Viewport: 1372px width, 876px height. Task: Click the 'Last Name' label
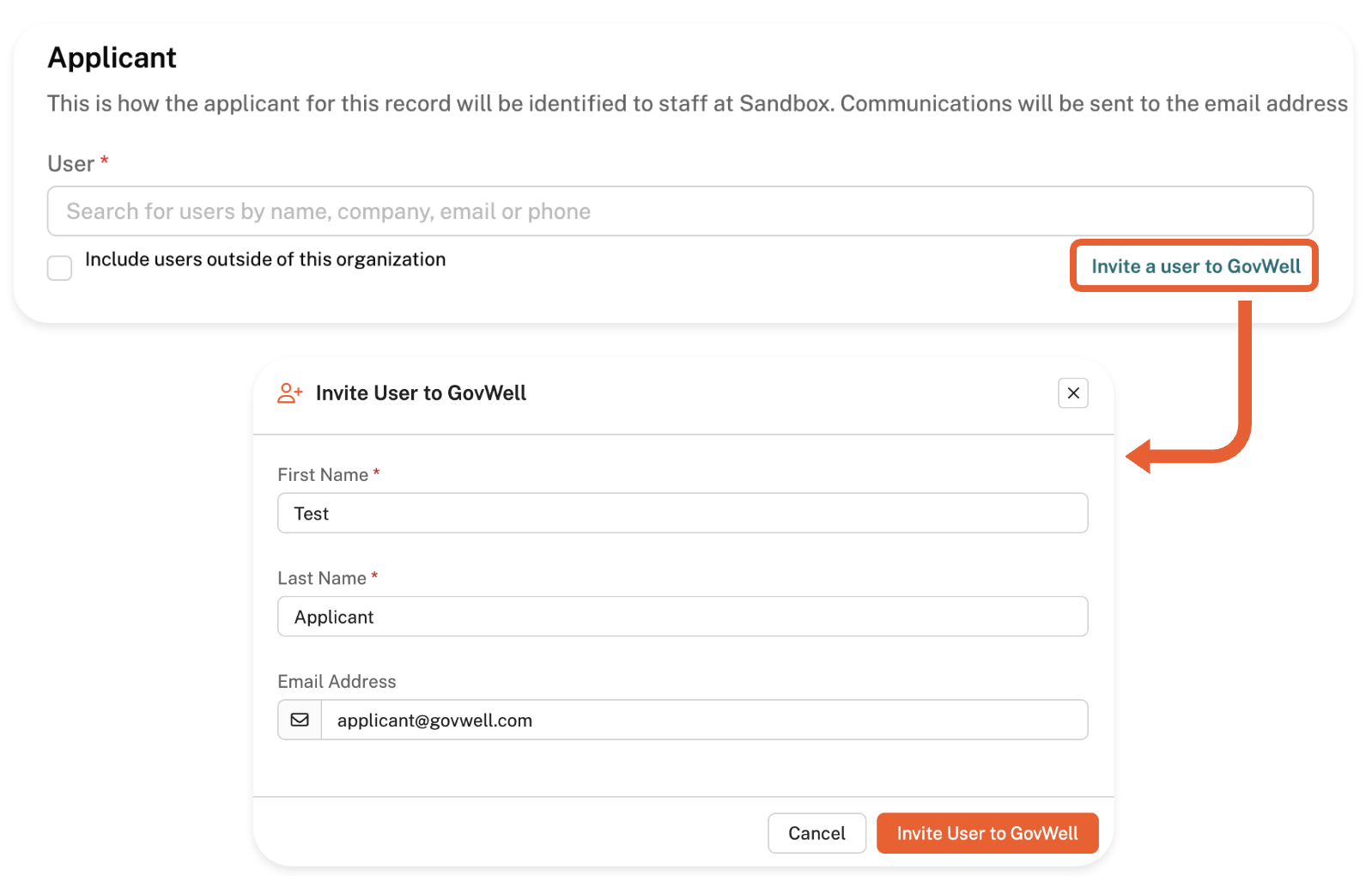click(x=322, y=578)
